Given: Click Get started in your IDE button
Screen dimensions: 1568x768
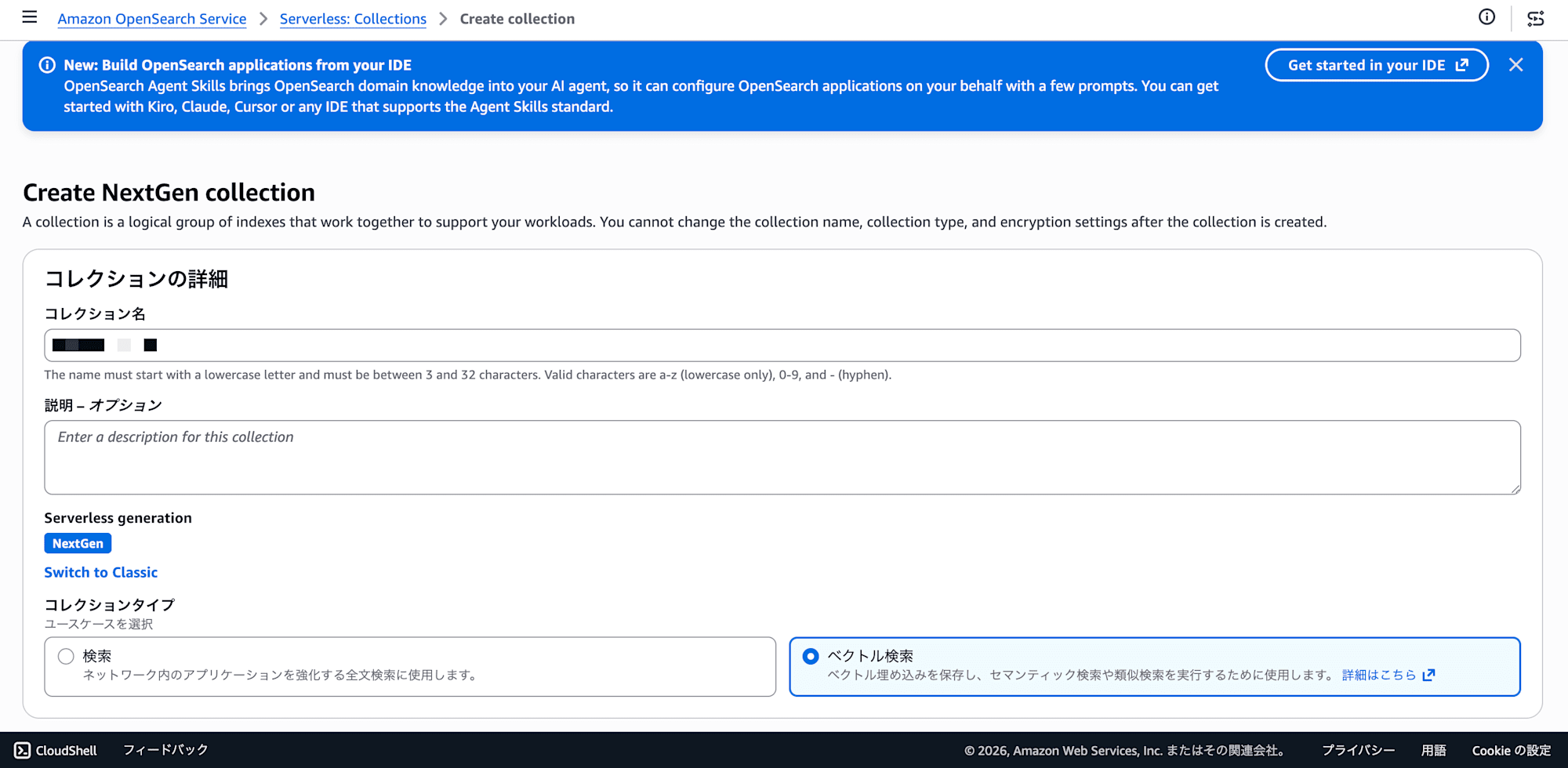Looking at the screenshot, I should pyautogui.click(x=1377, y=65).
